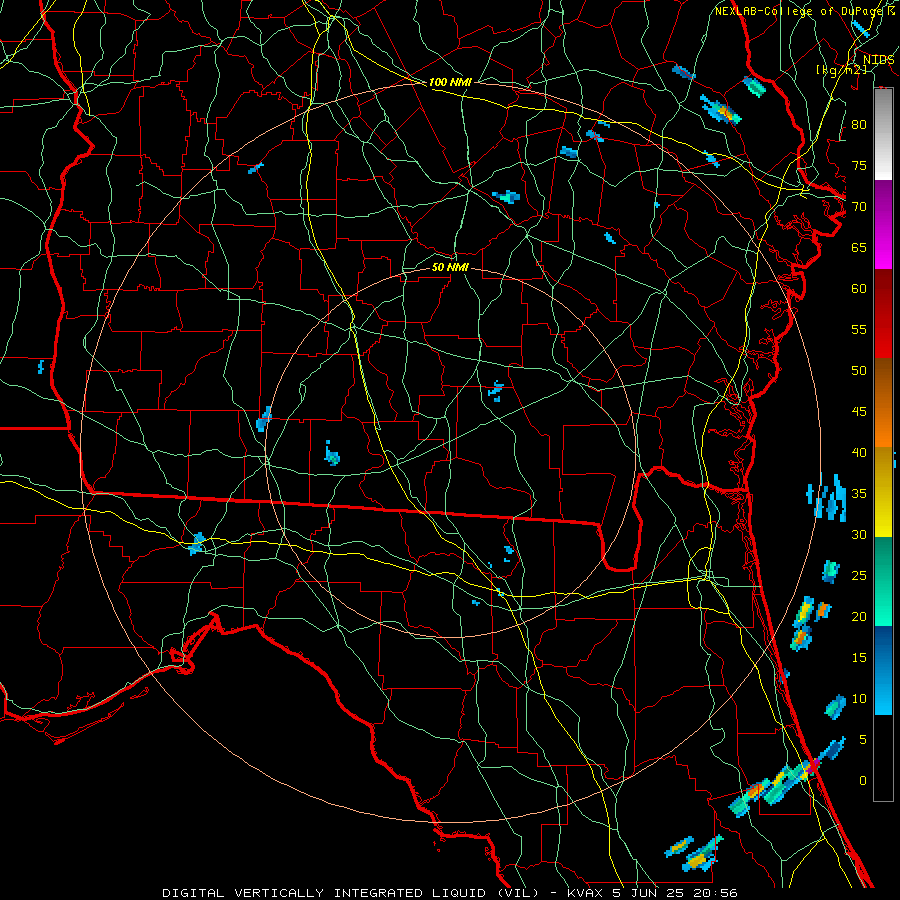900x900 pixels.
Task: Select the 20 value on the color scale
Action: pos(859,616)
